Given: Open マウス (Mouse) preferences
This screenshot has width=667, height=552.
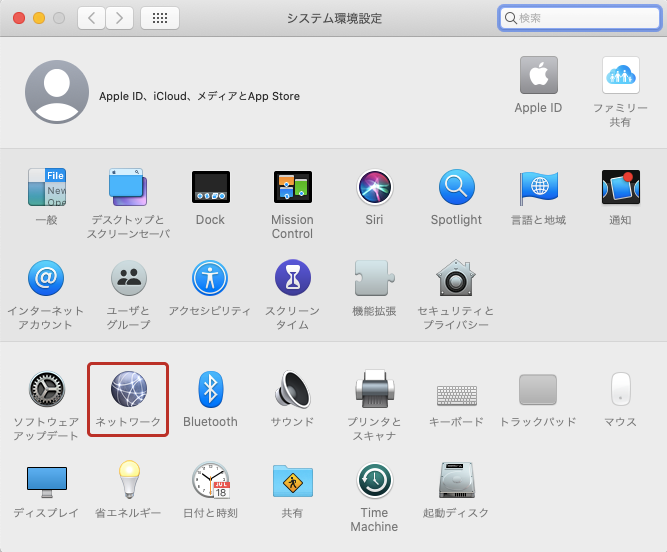Looking at the screenshot, I should pos(621,389).
